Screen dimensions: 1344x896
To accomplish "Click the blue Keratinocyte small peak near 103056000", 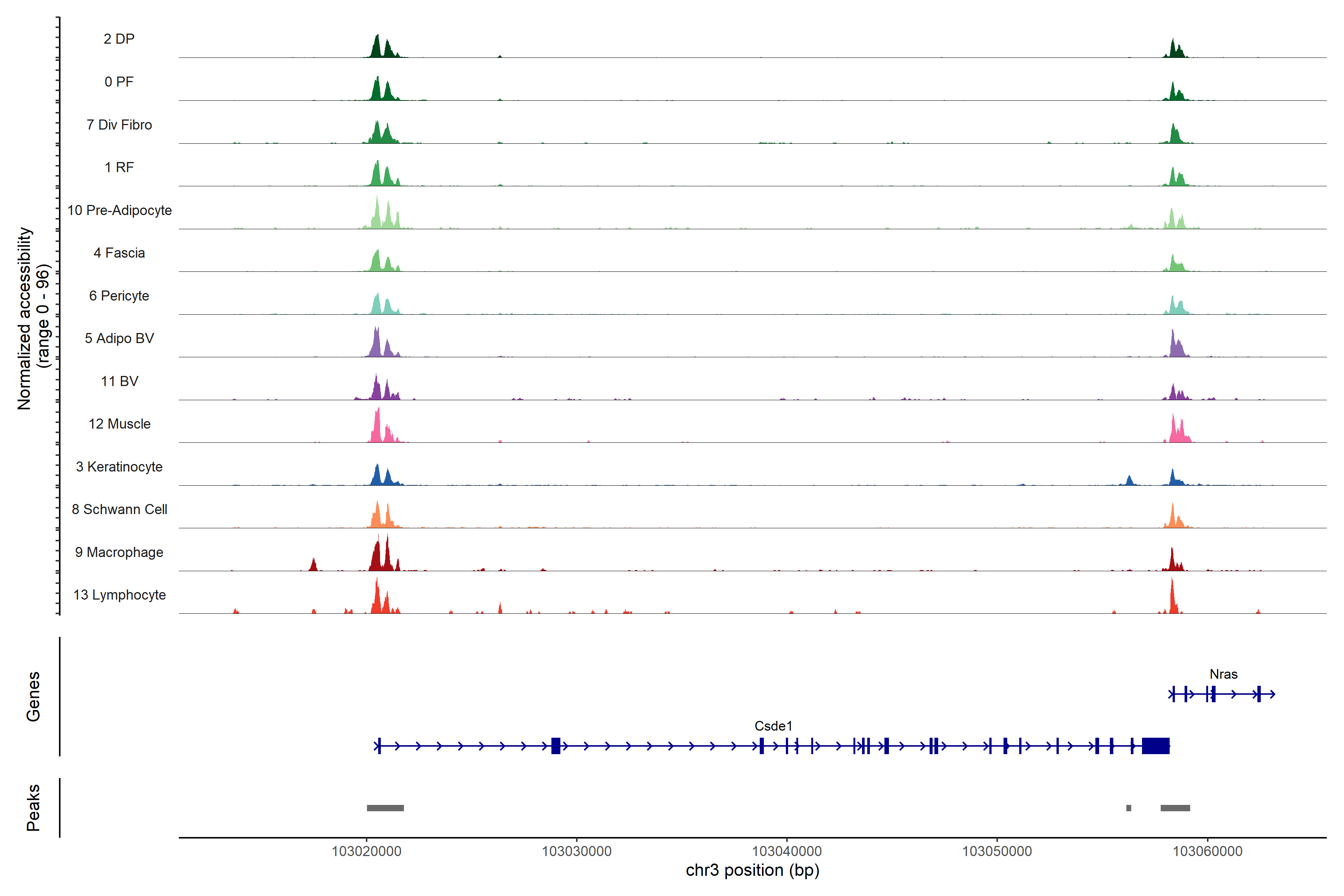I will [x=1129, y=480].
